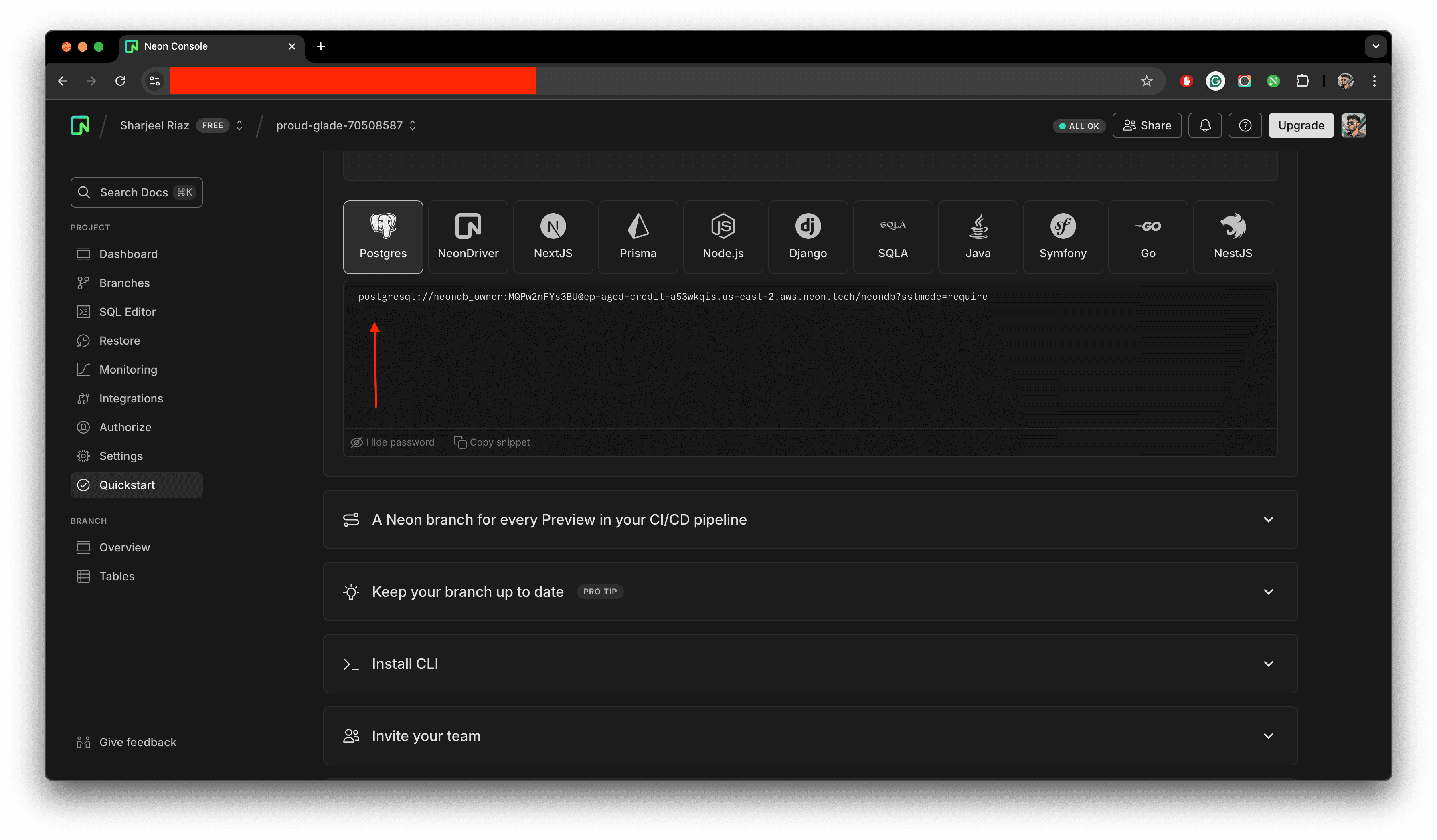Open Dashboard in sidebar
The image size is (1437, 840).
coord(136,254)
